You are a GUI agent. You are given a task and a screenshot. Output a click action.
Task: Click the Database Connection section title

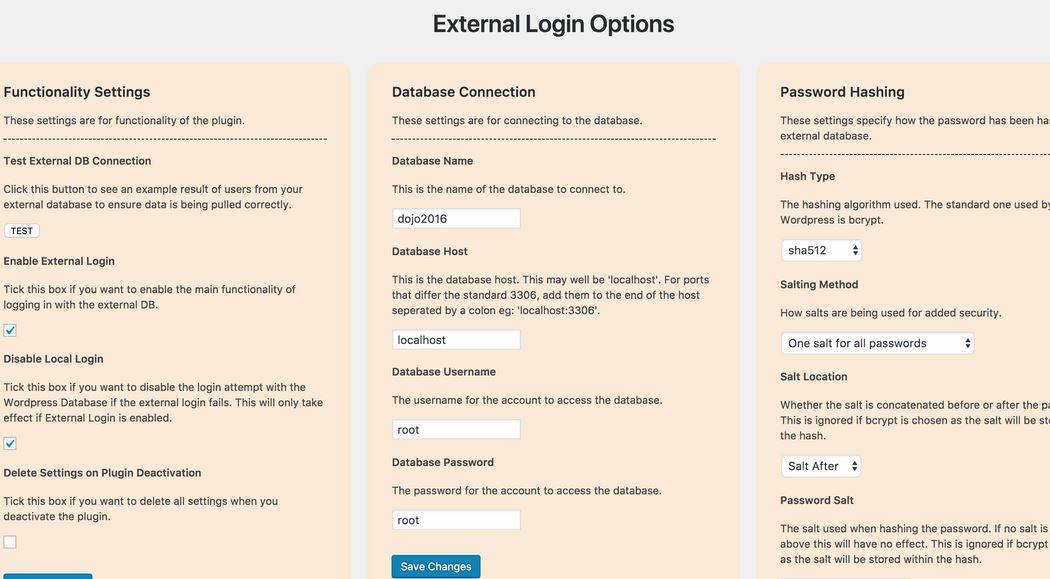[463, 92]
